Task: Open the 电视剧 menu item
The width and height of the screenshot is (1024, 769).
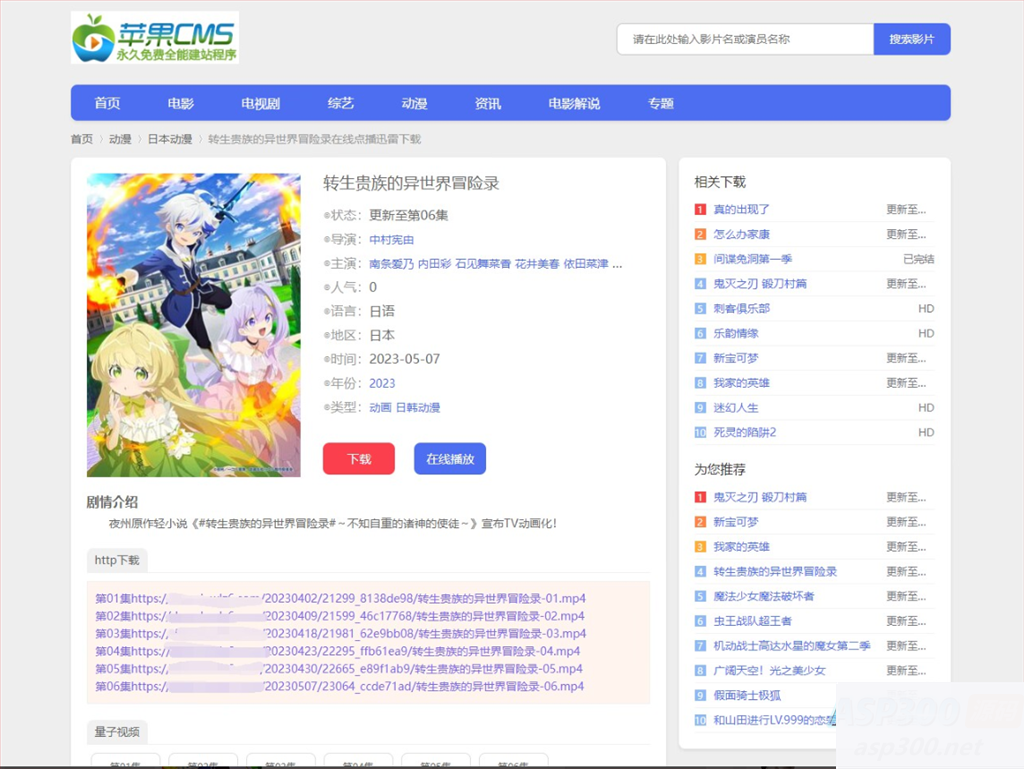Action: click(x=259, y=103)
